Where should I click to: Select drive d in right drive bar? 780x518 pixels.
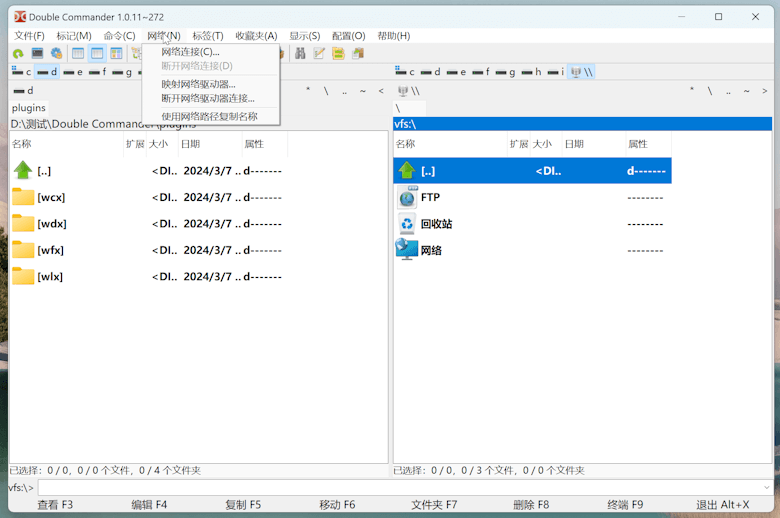click(431, 72)
